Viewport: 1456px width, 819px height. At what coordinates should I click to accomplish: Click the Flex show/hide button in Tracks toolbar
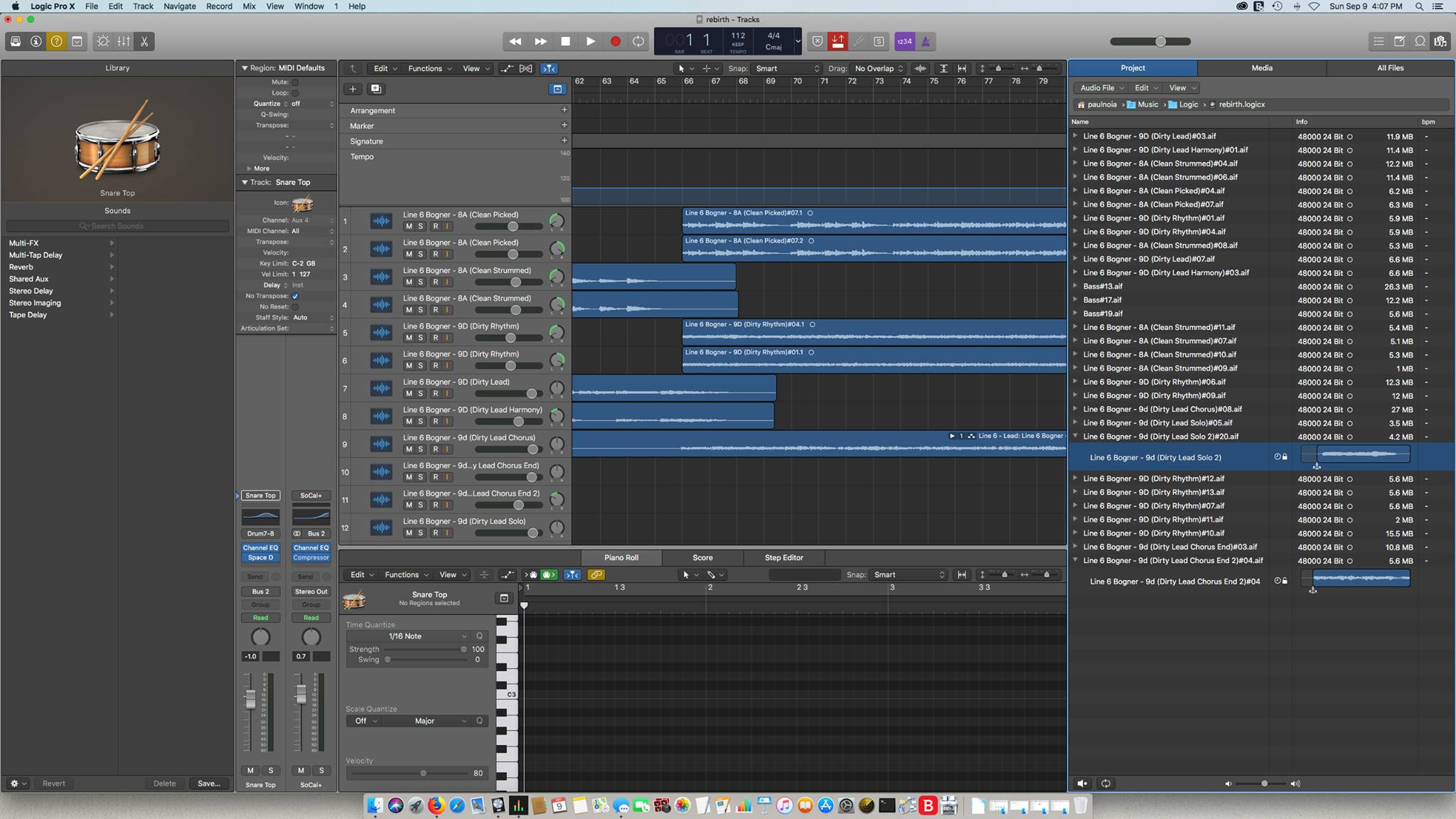pos(526,68)
